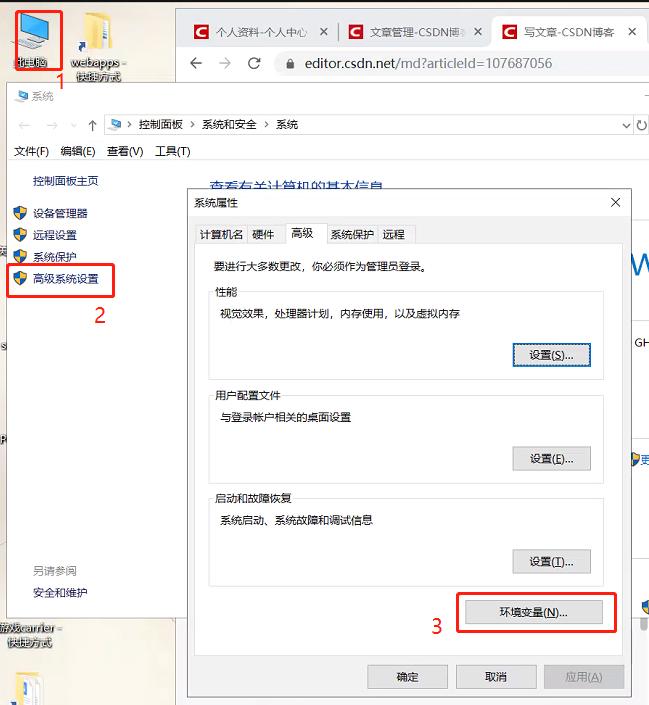Open the 编辑(E) menu
The image size is (649, 705).
[78, 151]
